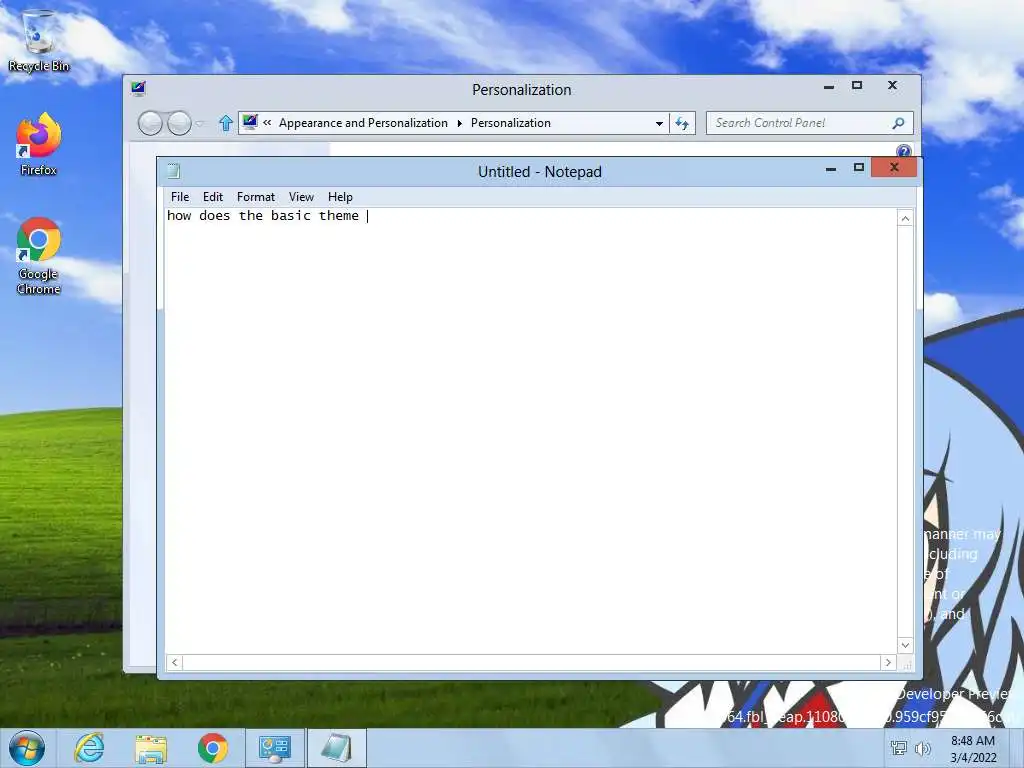The height and width of the screenshot is (768, 1024).
Task: Launch Firefox from the desktop shortcut
Action: tap(39, 144)
